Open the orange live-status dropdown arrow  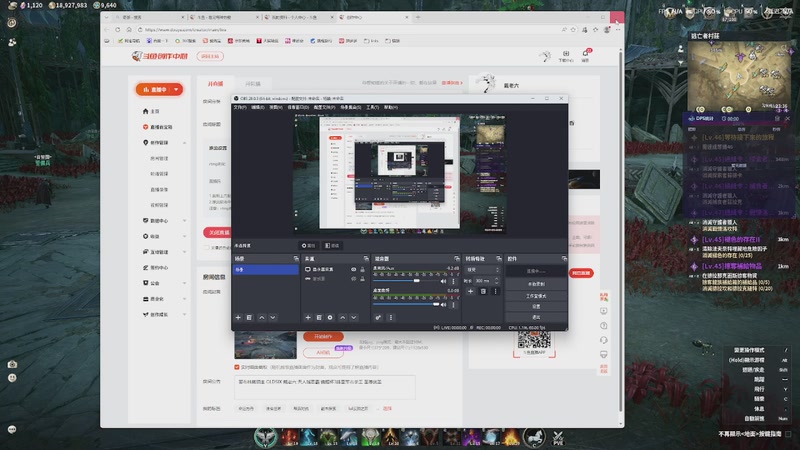(x=176, y=89)
